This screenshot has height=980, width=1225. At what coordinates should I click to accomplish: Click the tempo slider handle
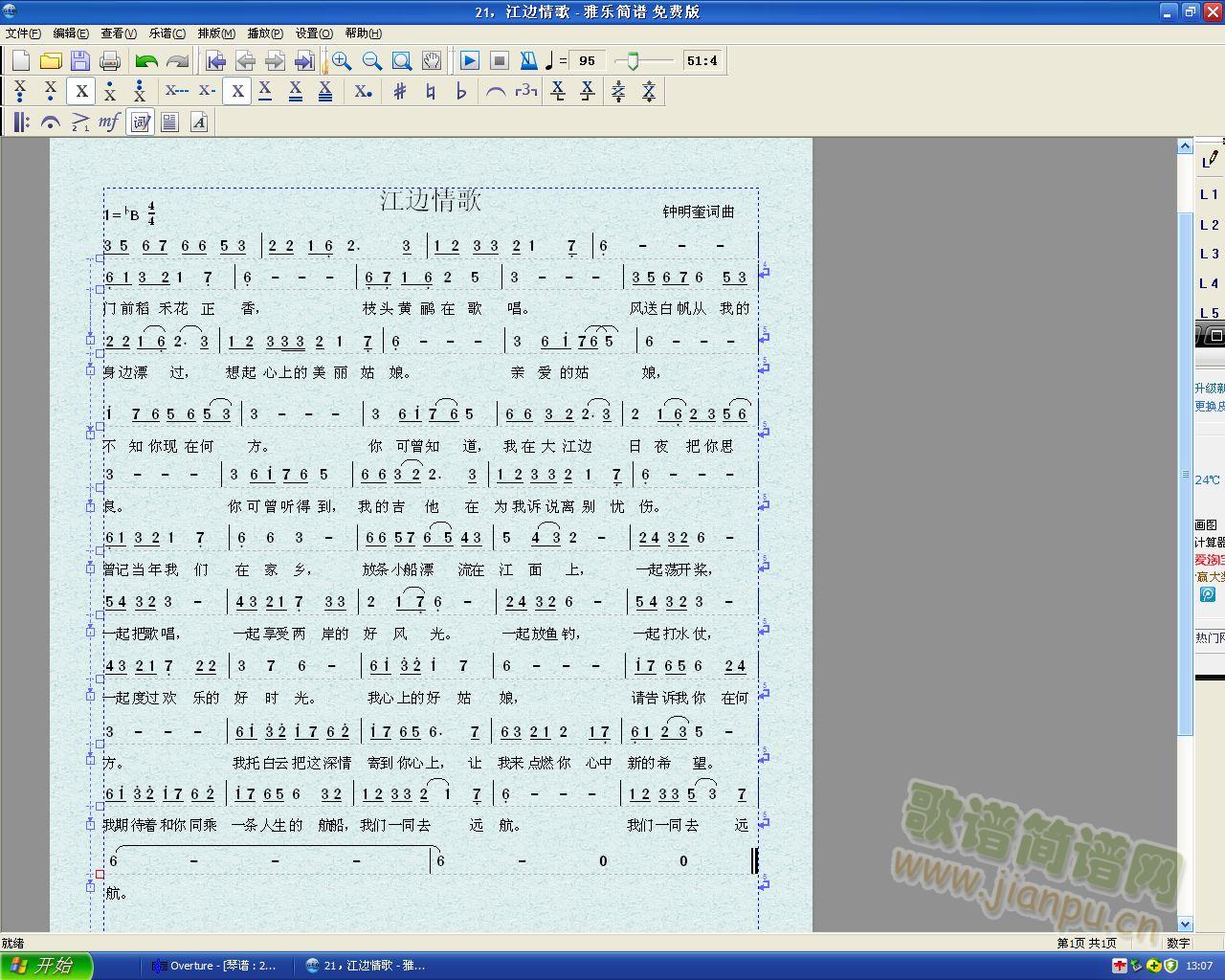[632, 61]
